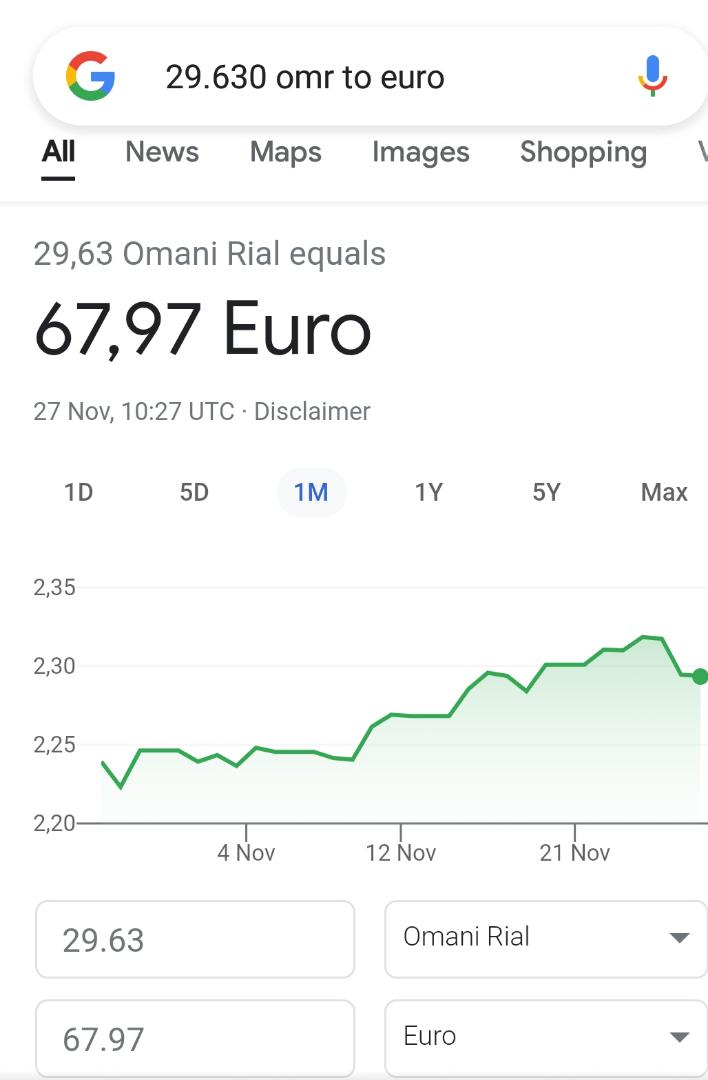Open the Disclaimer link
Viewport: 708px width, 1080px height.
[x=312, y=411]
